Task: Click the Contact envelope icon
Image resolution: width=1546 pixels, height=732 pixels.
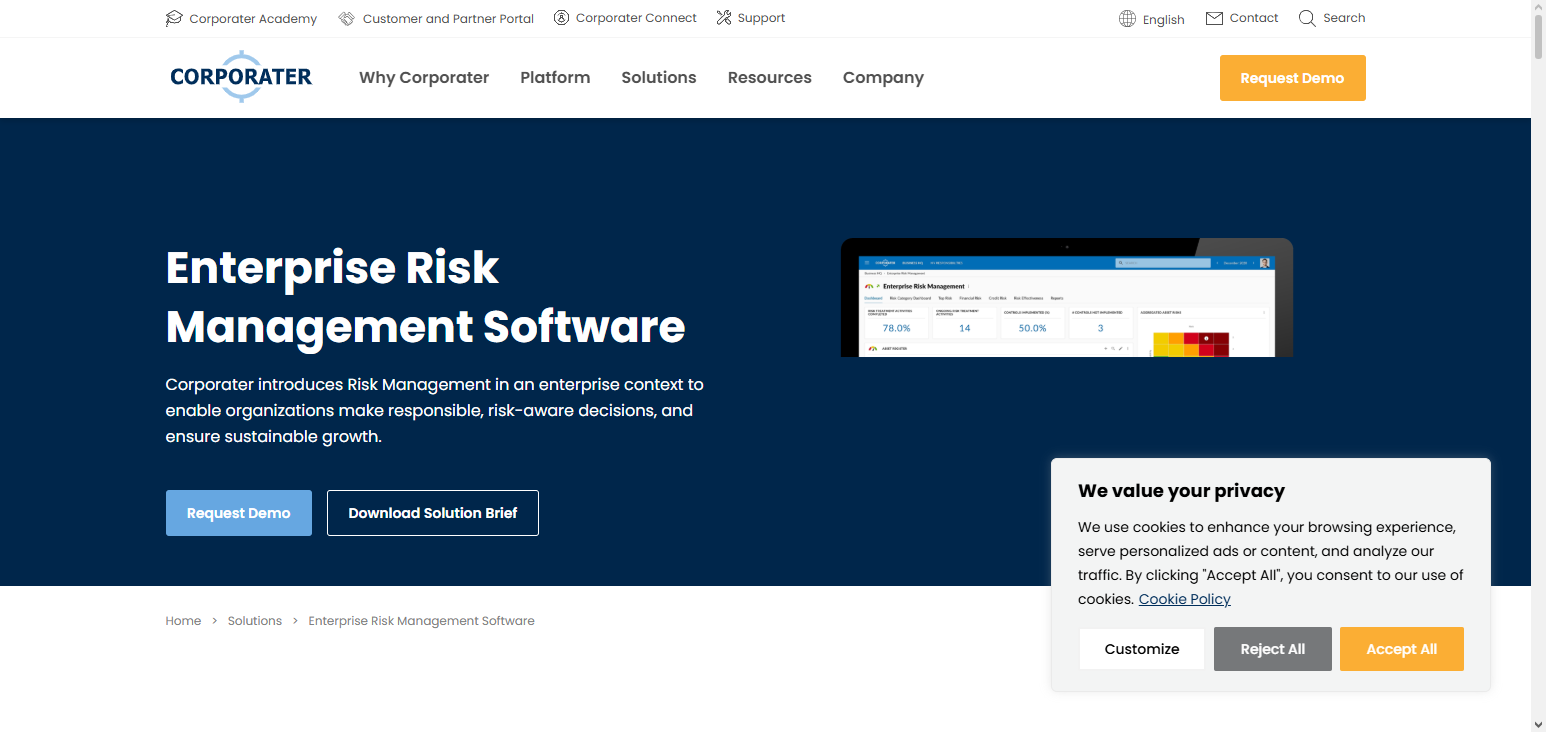Action: [x=1214, y=18]
